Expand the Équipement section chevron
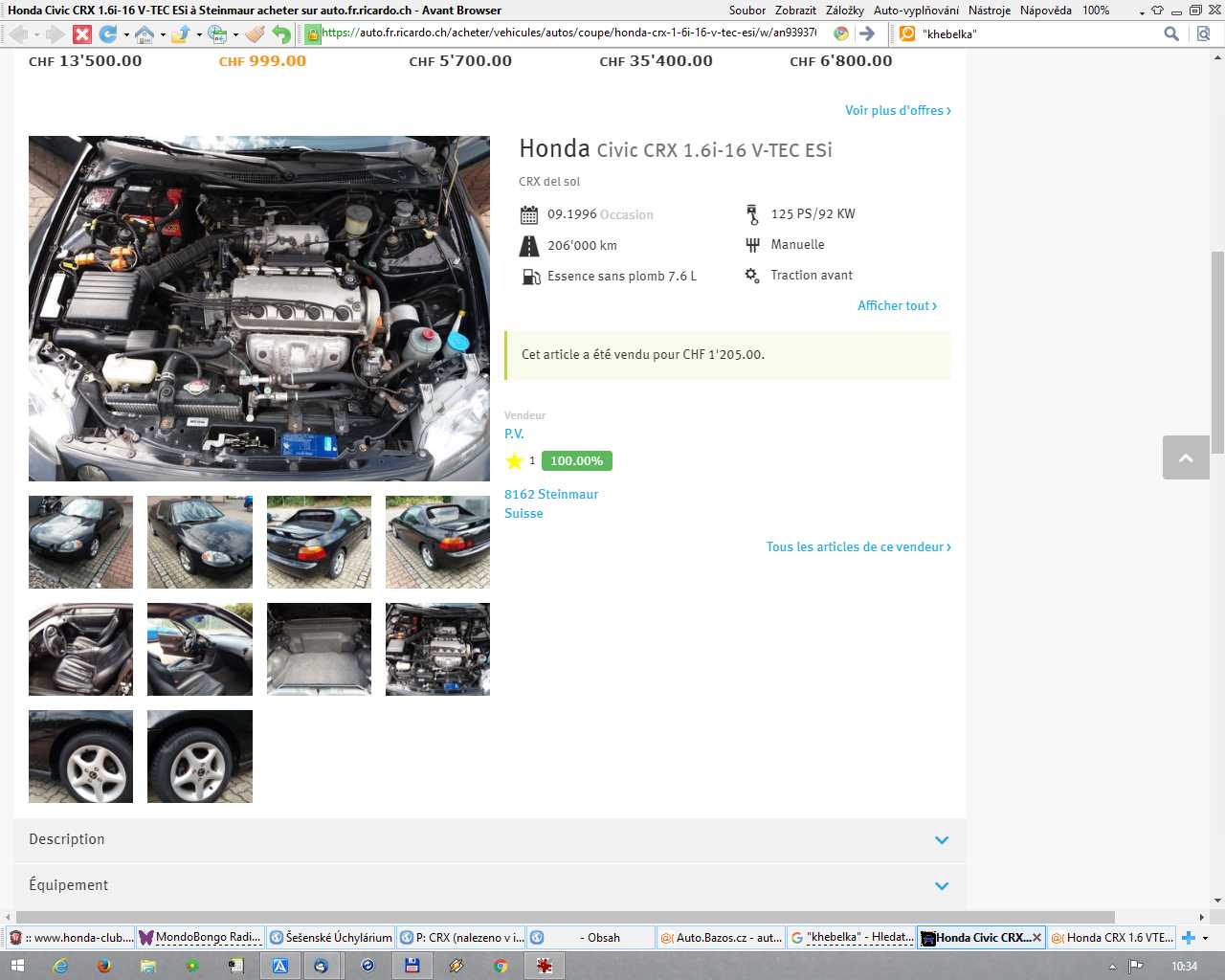Viewport: 1225px width, 980px height. pyautogui.click(x=941, y=885)
